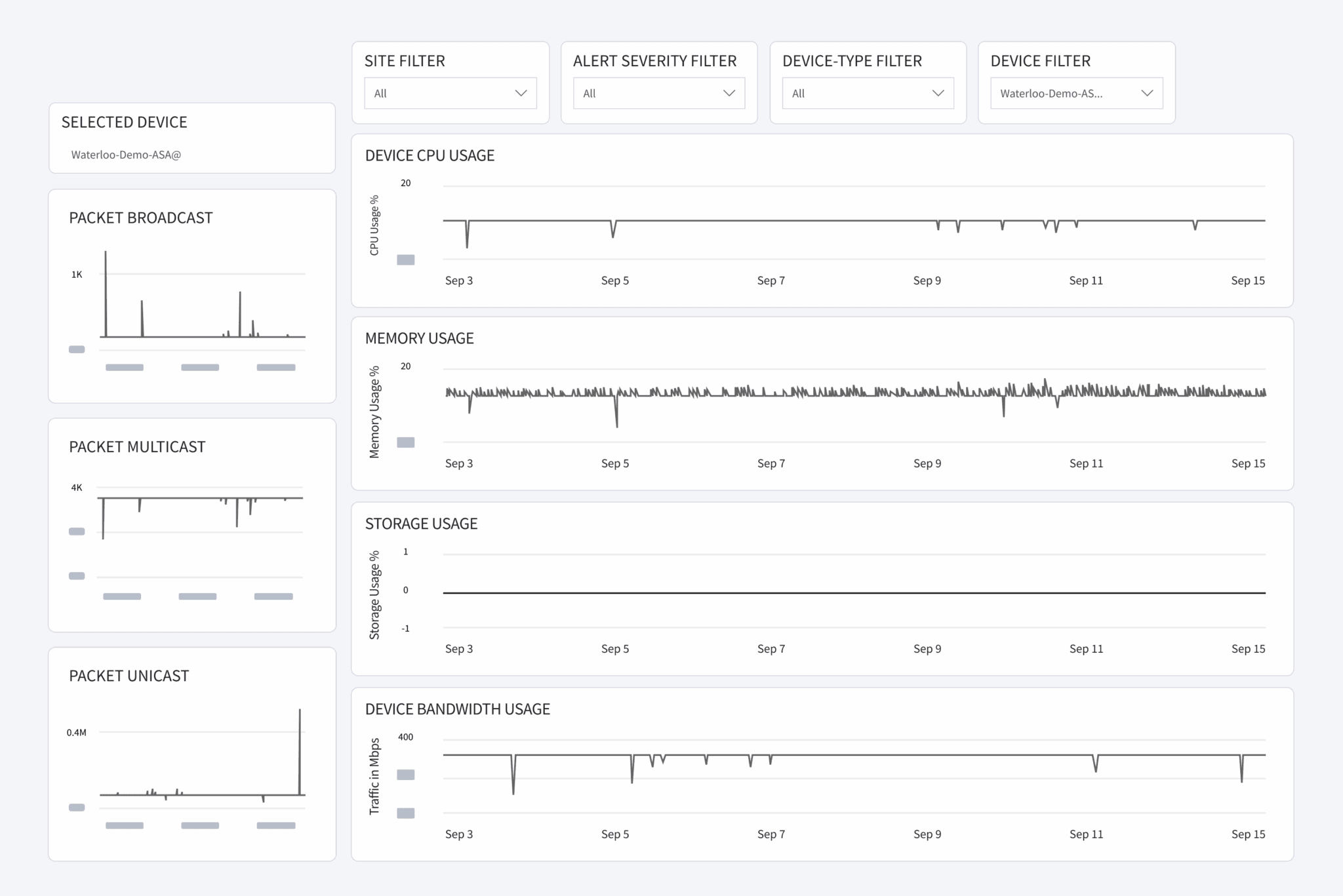The image size is (1343, 896).
Task: Click the Memory Usage panel header
Action: pyautogui.click(x=420, y=338)
